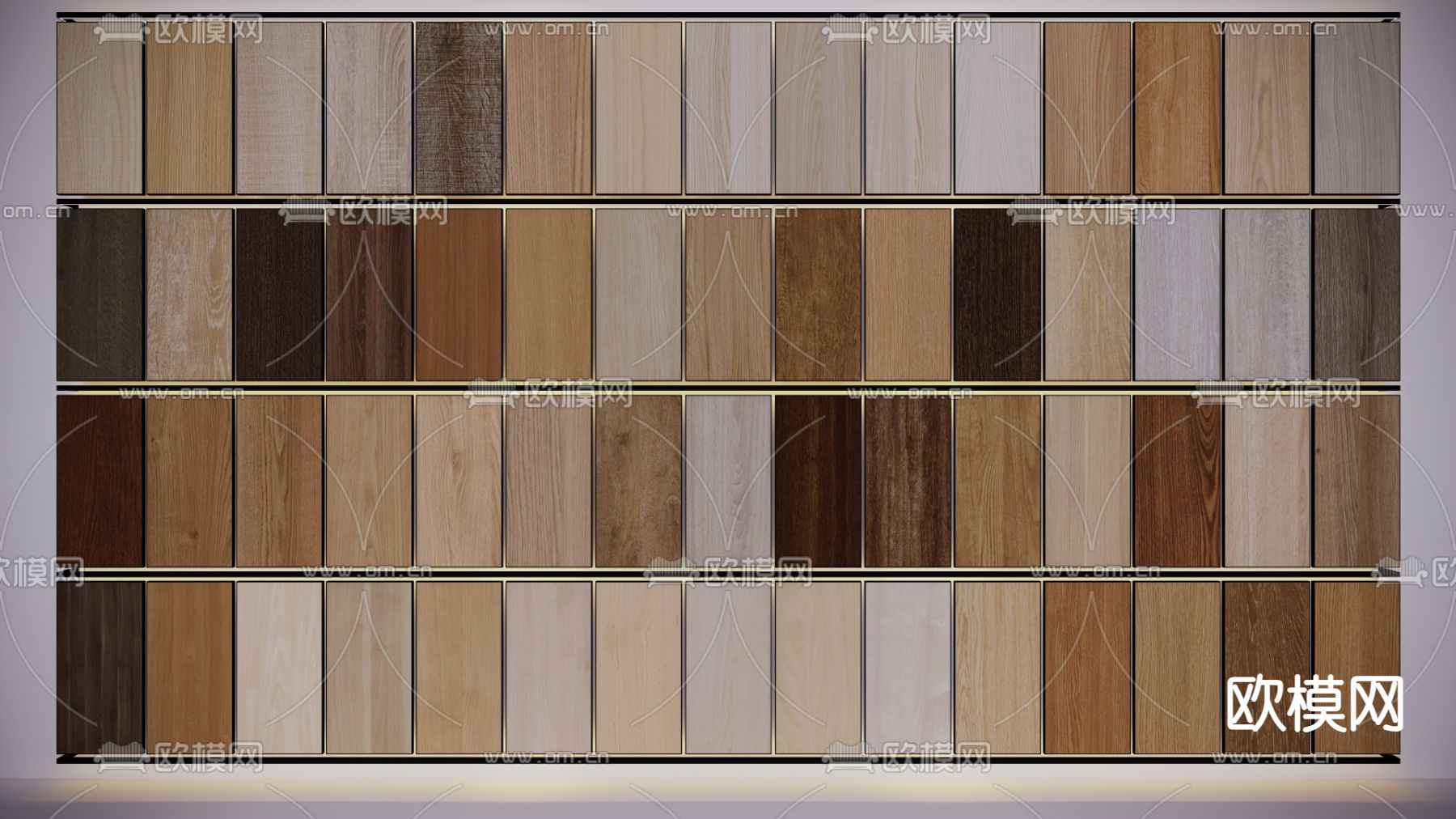Screen dimensions: 1456x819
Task: Select the bottom-row second honey-brown panel
Action: coord(189,667)
